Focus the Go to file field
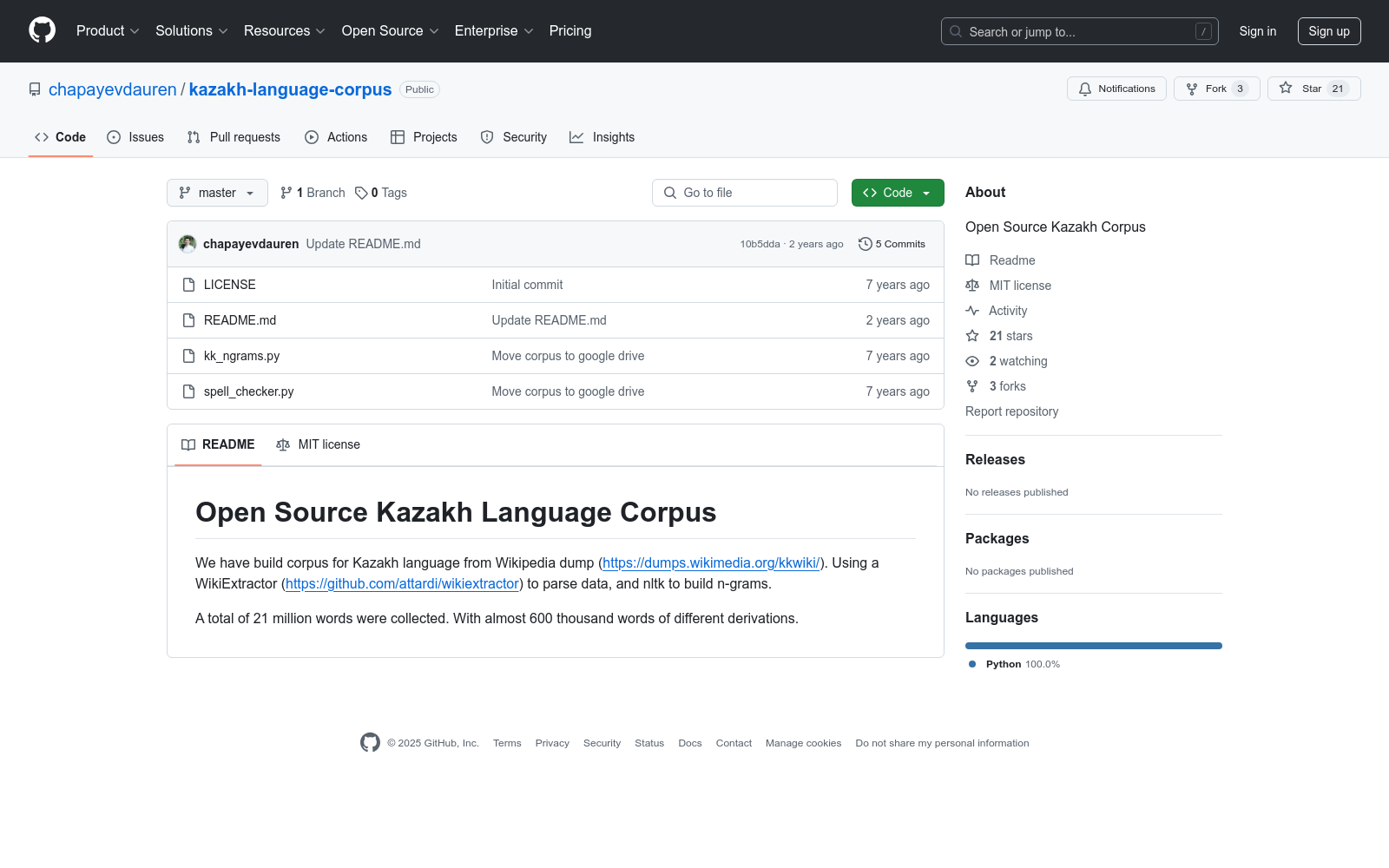1389x868 pixels. coord(745,193)
